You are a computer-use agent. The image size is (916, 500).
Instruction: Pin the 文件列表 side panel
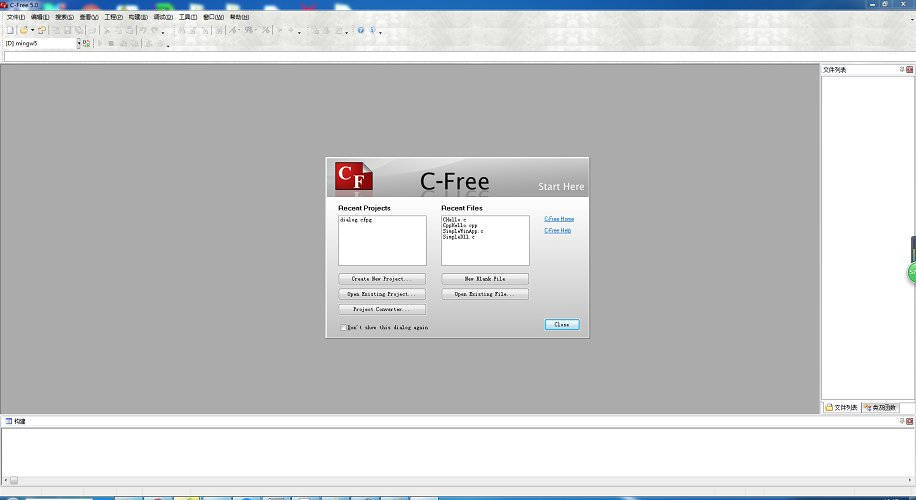(901, 70)
